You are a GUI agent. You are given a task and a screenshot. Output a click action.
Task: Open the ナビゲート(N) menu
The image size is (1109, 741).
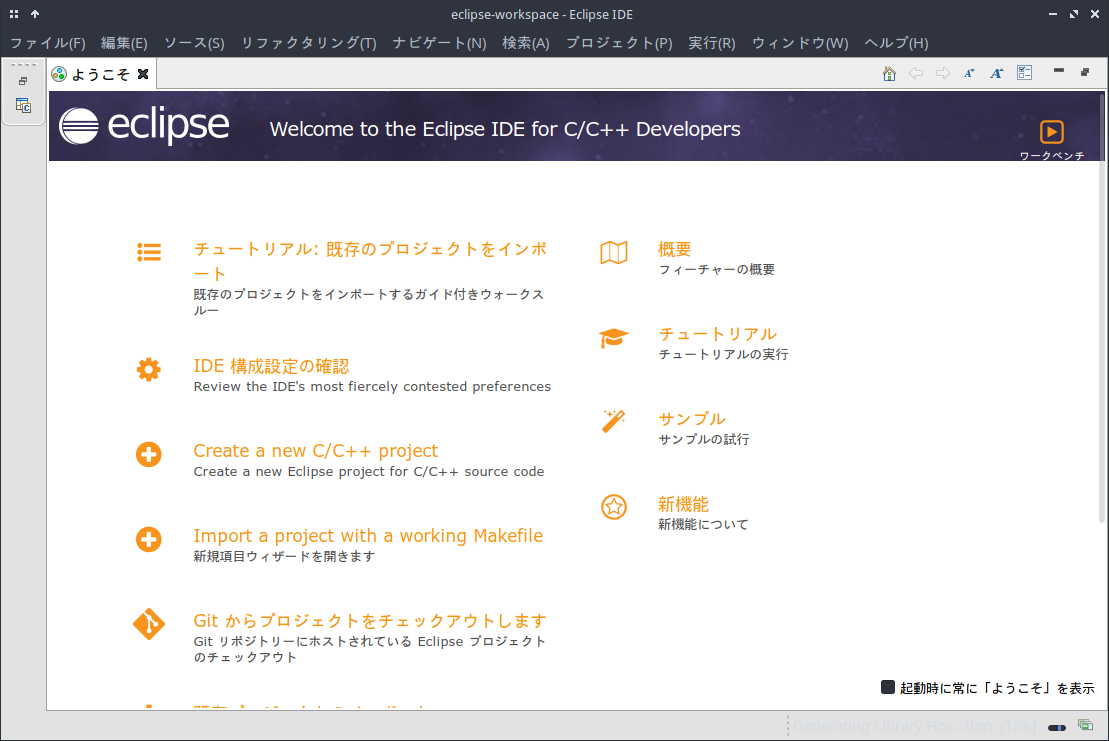439,43
